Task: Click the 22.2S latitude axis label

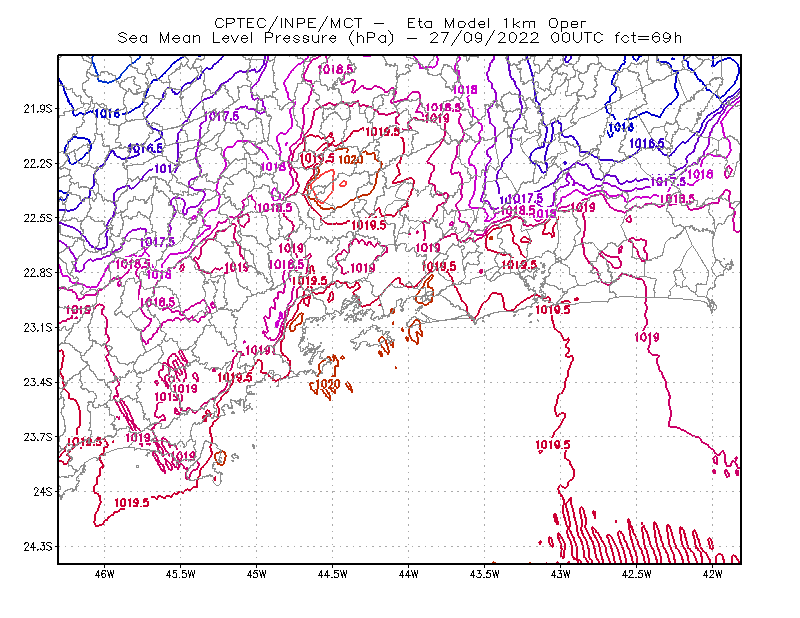Action: tap(38, 163)
